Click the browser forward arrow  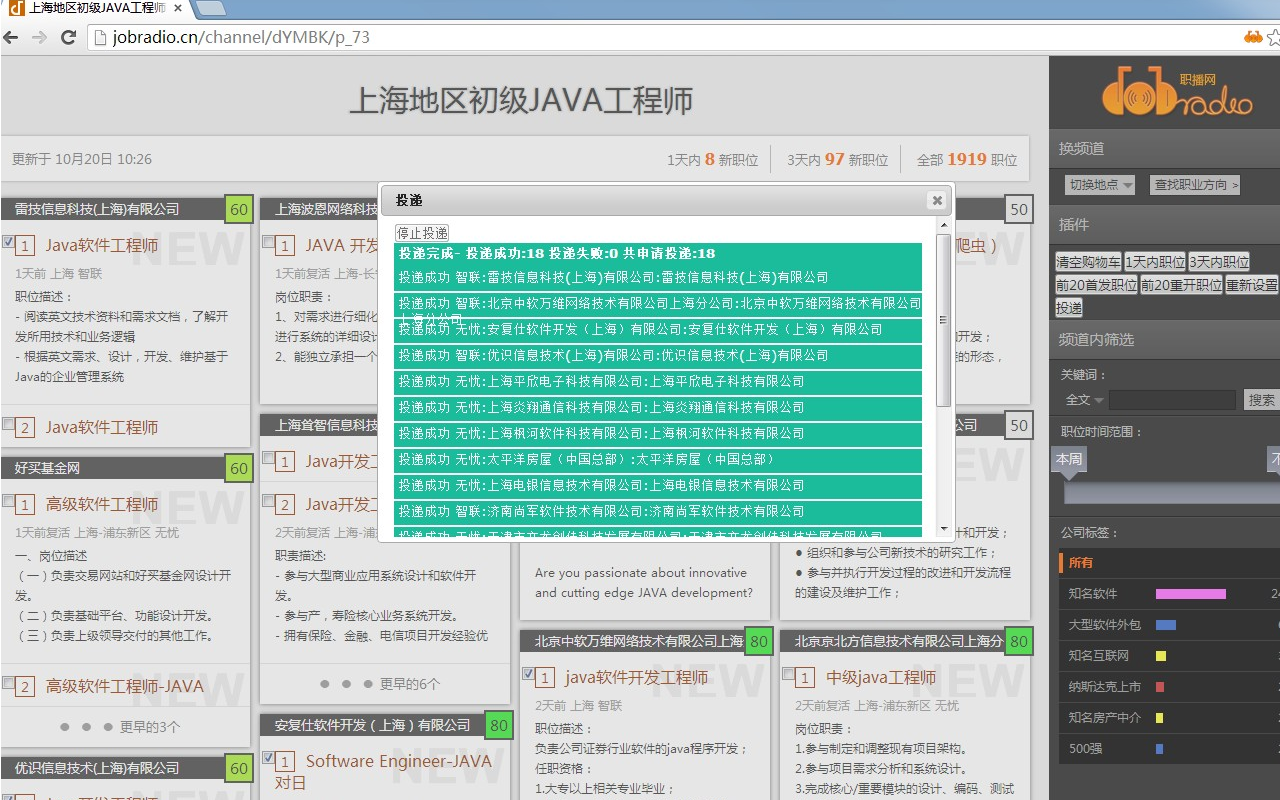(x=40, y=38)
